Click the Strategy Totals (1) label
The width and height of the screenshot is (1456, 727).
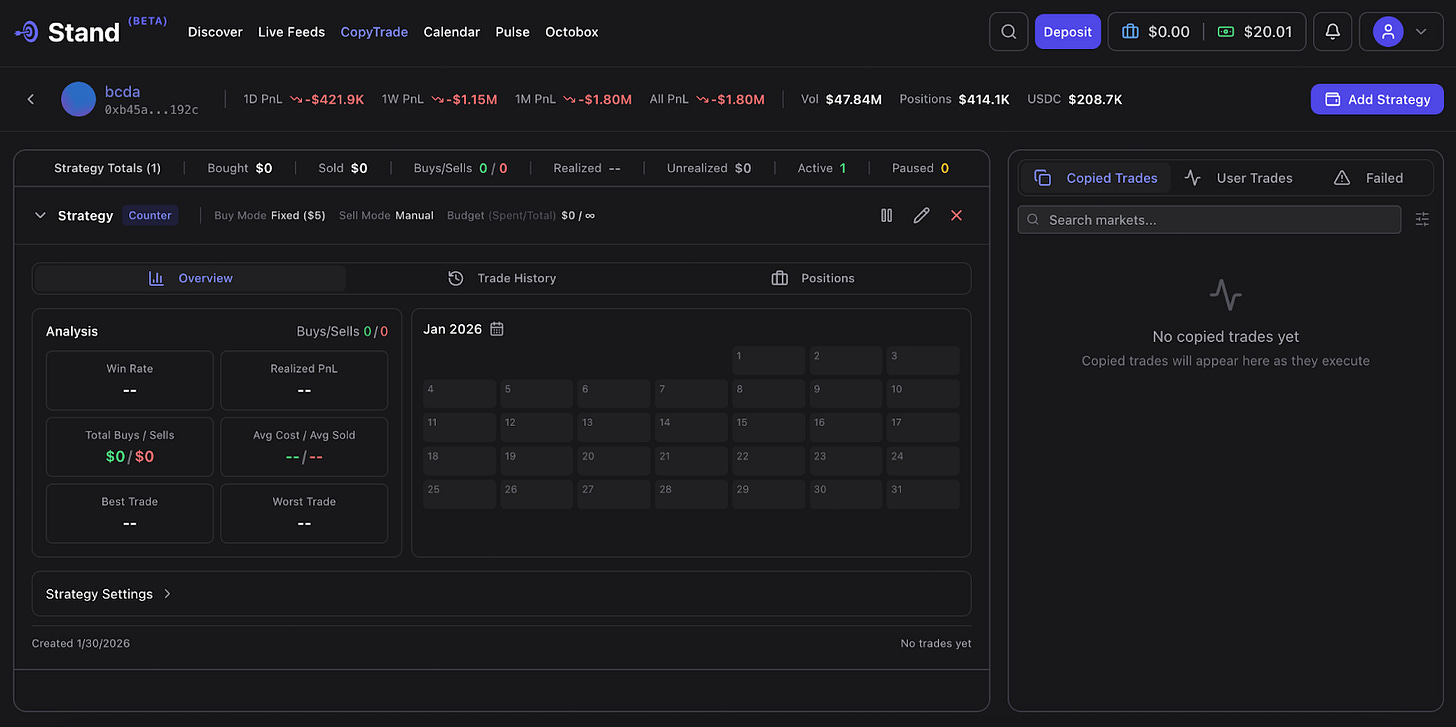(107, 168)
